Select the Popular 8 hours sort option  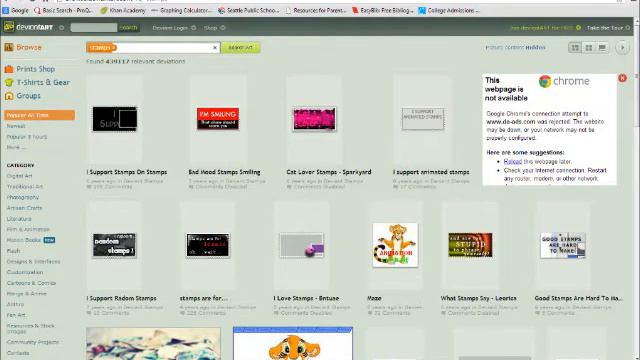pyautogui.click(x=27, y=137)
